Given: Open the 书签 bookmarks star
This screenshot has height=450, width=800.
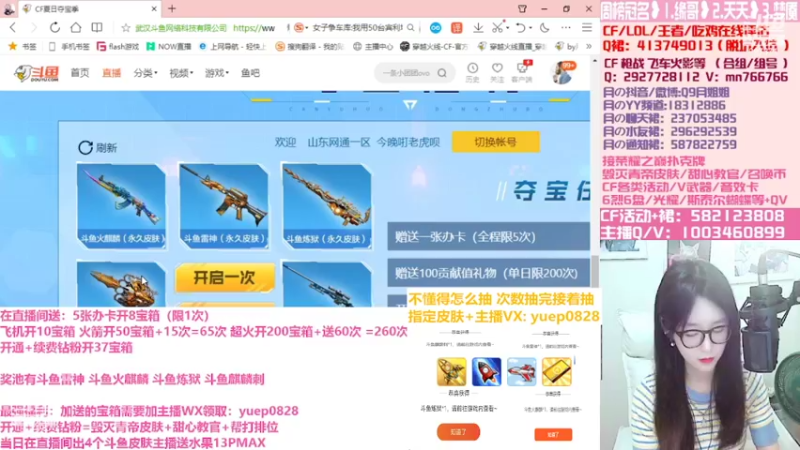Looking at the screenshot, I should tap(22, 46).
